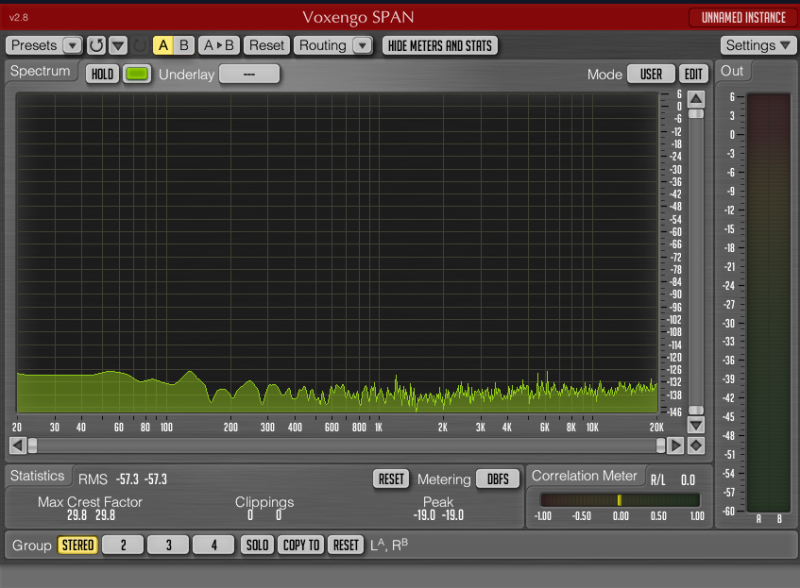The height and width of the screenshot is (588, 800).
Task: Switch to state B
Action: [184, 46]
